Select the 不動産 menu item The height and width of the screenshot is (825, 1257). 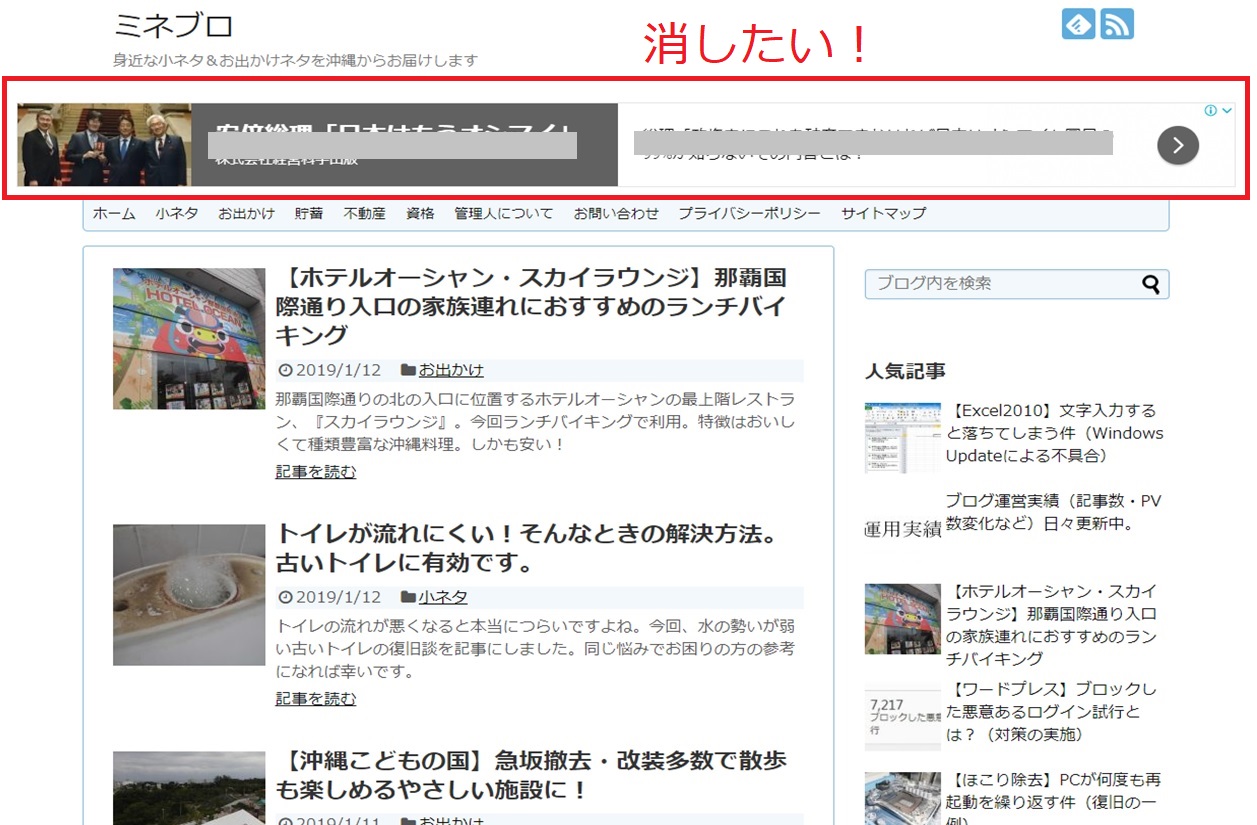click(x=364, y=213)
